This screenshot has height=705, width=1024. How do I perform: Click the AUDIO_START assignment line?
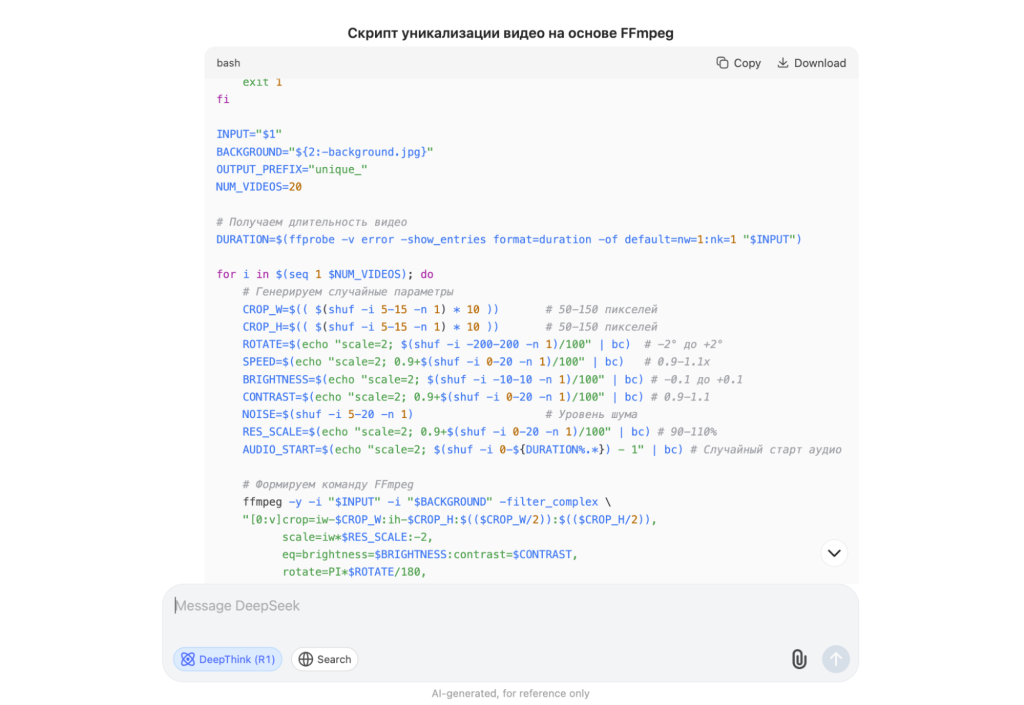(x=542, y=449)
